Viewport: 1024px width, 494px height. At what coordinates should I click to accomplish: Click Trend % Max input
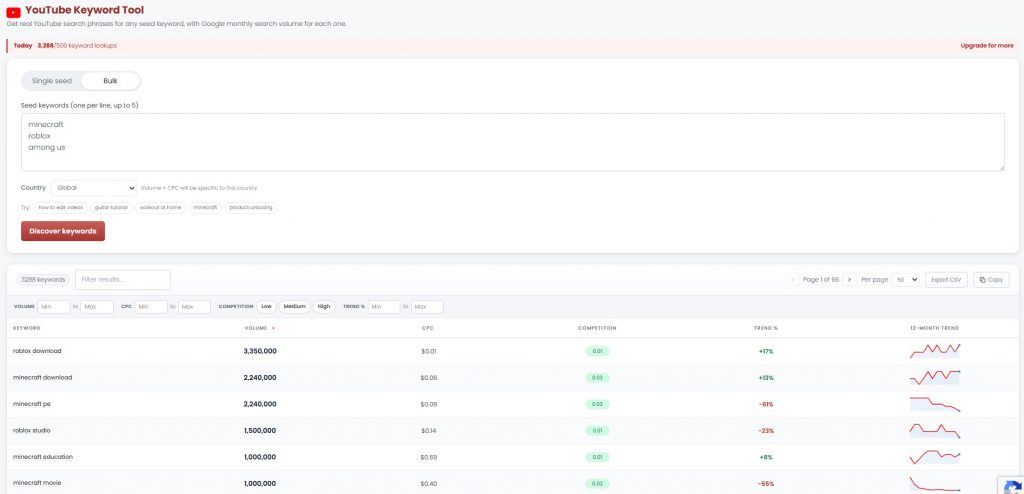click(427, 306)
